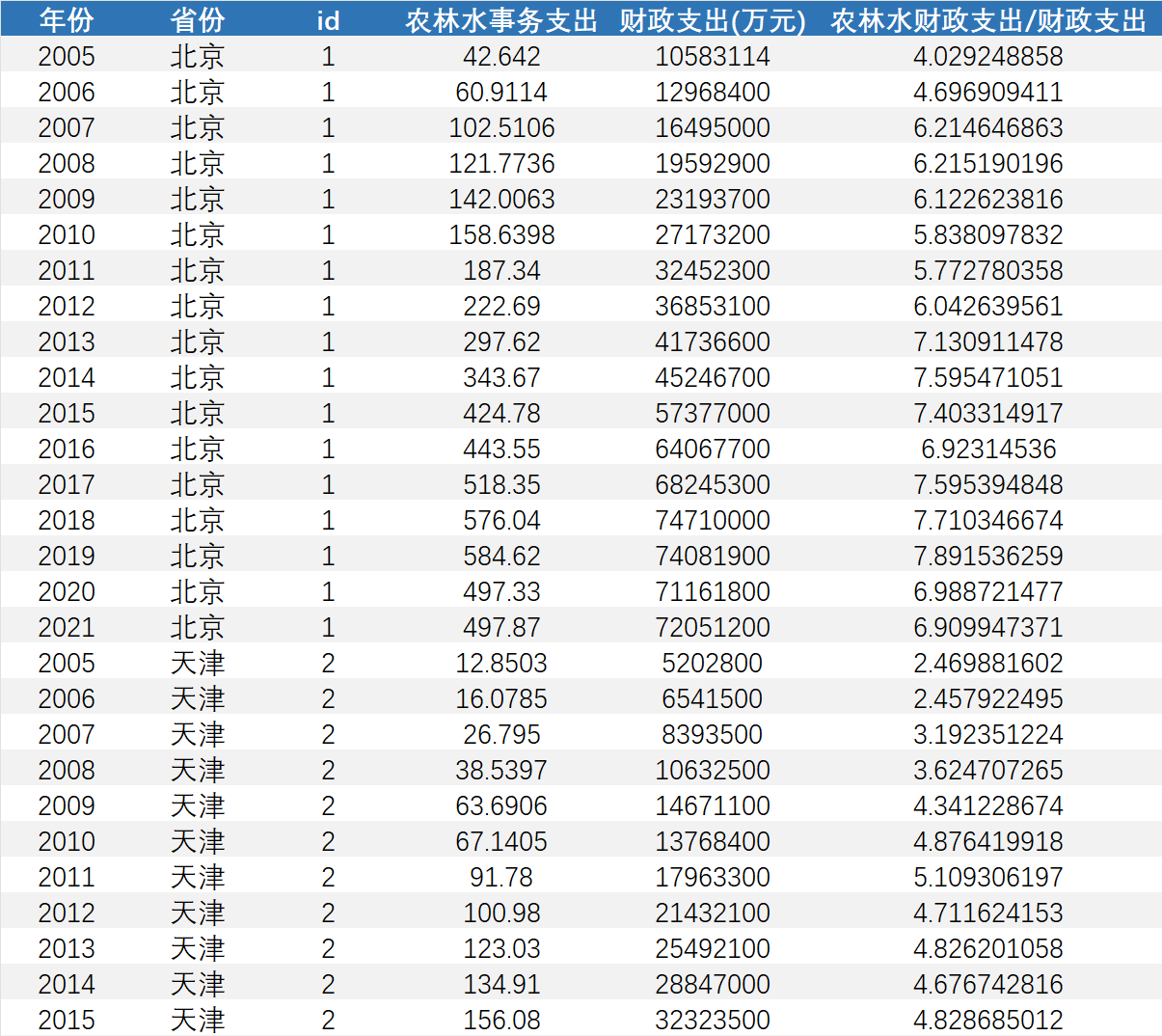Select the cell showing 297.62
The height and width of the screenshot is (1036, 1162).
501,342
